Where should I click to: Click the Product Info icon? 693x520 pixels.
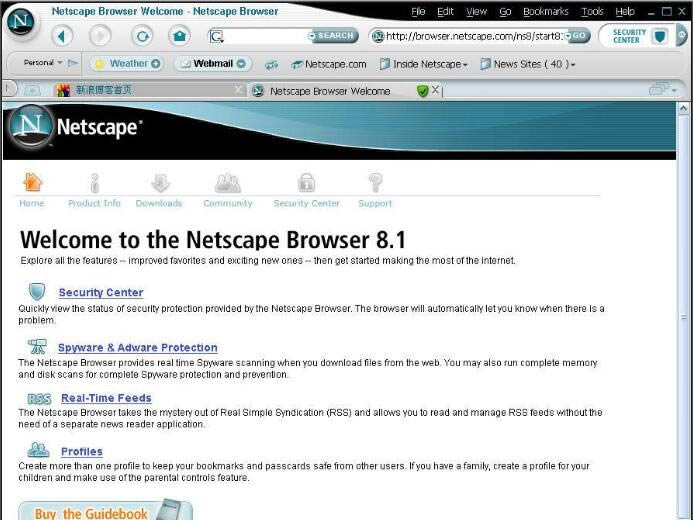(x=94, y=183)
